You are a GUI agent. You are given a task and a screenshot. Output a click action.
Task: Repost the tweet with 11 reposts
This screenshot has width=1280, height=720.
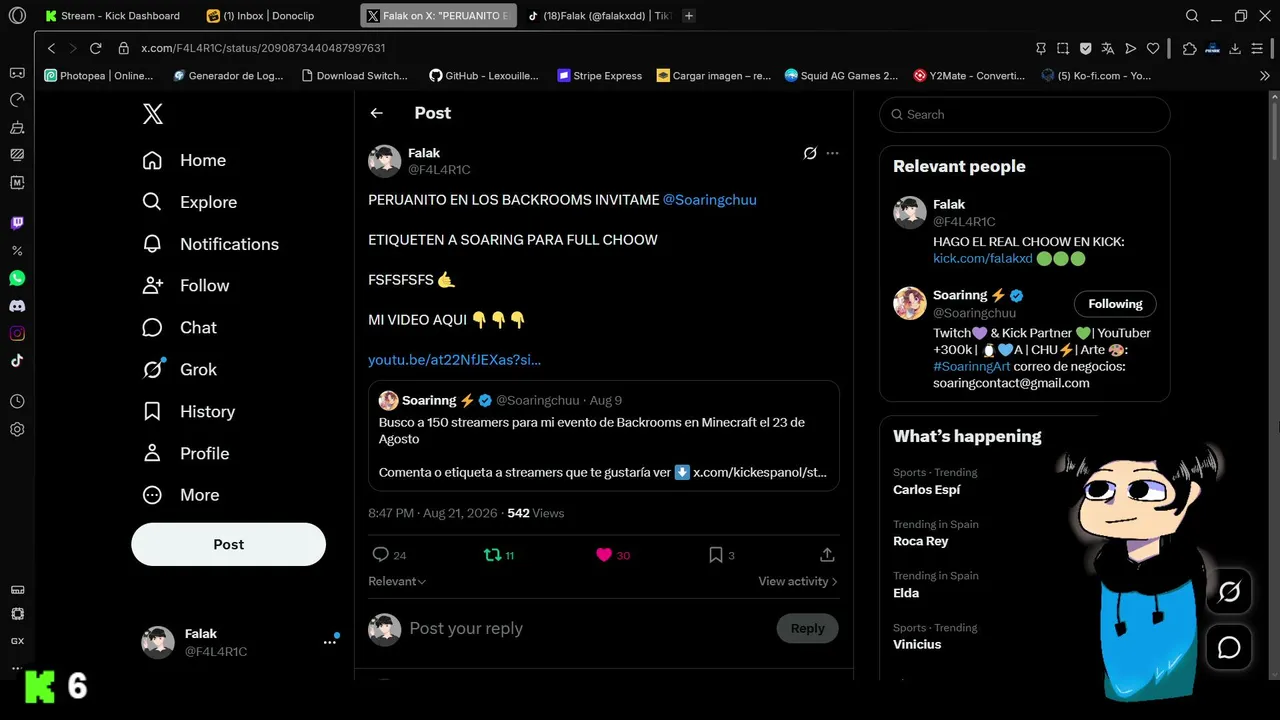(492, 555)
